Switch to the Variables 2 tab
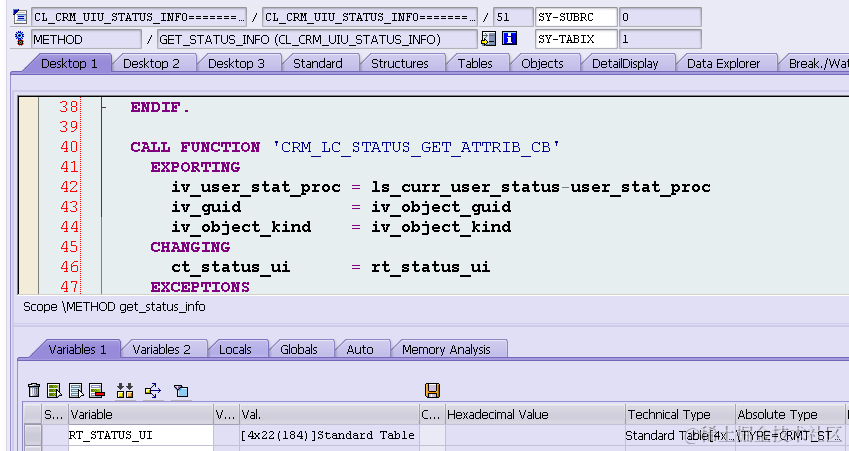Image resolution: width=849 pixels, height=451 pixels. tap(161, 349)
